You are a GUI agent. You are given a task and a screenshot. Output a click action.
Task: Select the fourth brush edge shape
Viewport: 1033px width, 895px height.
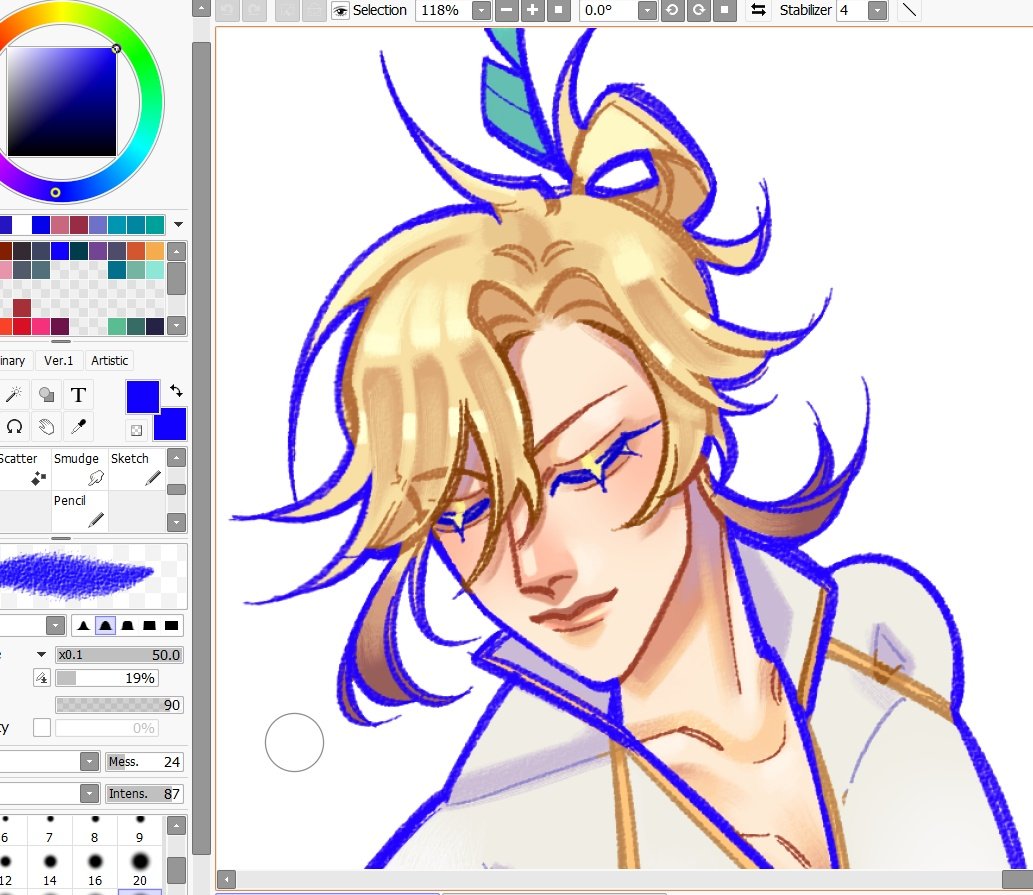(150, 626)
